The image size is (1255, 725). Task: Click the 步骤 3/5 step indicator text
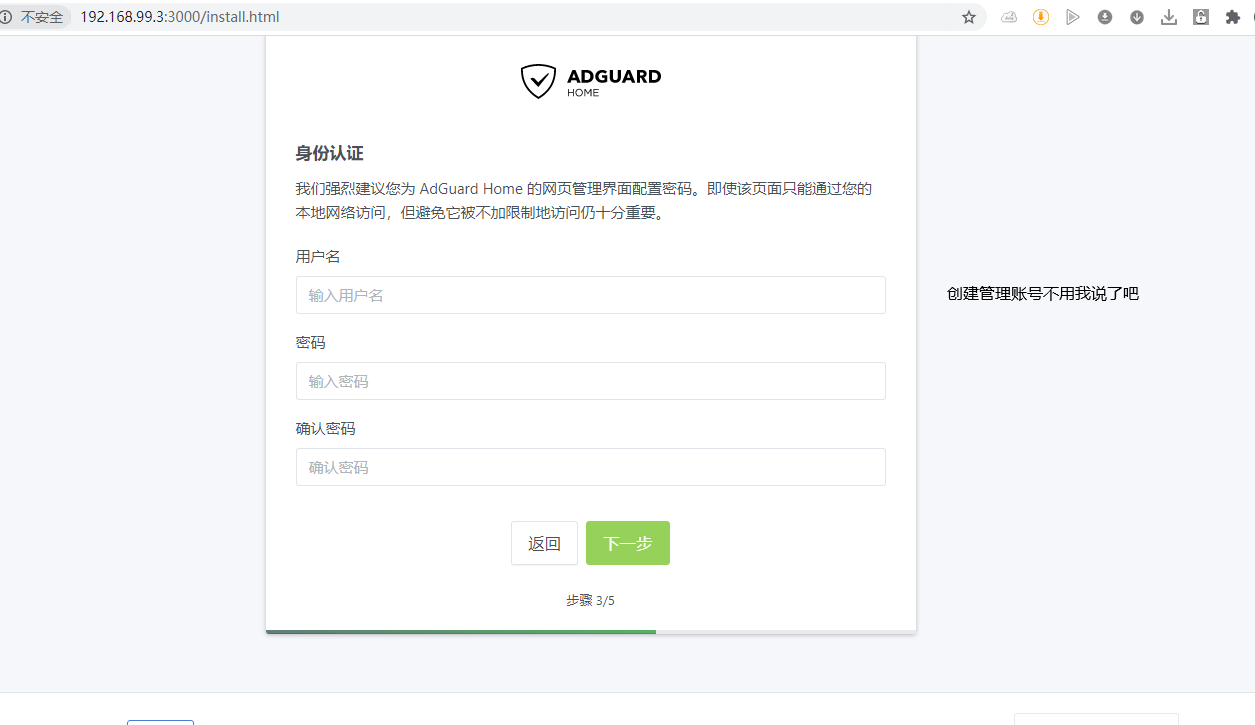point(590,600)
